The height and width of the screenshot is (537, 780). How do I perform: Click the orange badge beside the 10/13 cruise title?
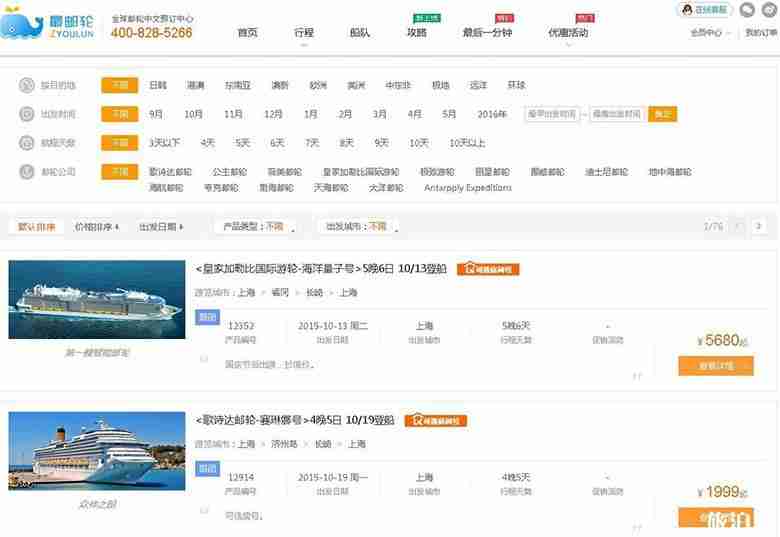[x=488, y=269]
